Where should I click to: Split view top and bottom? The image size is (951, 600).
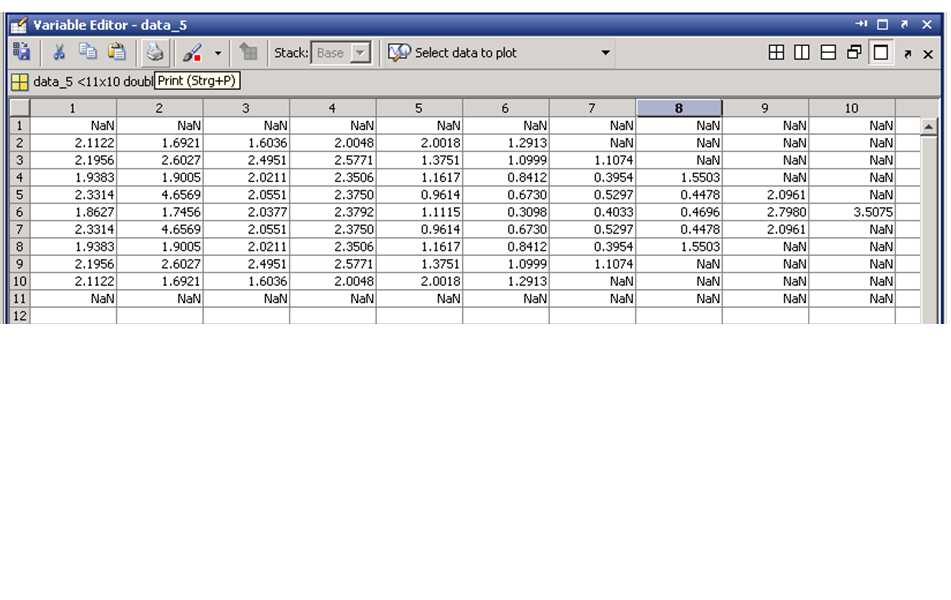tap(828, 53)
